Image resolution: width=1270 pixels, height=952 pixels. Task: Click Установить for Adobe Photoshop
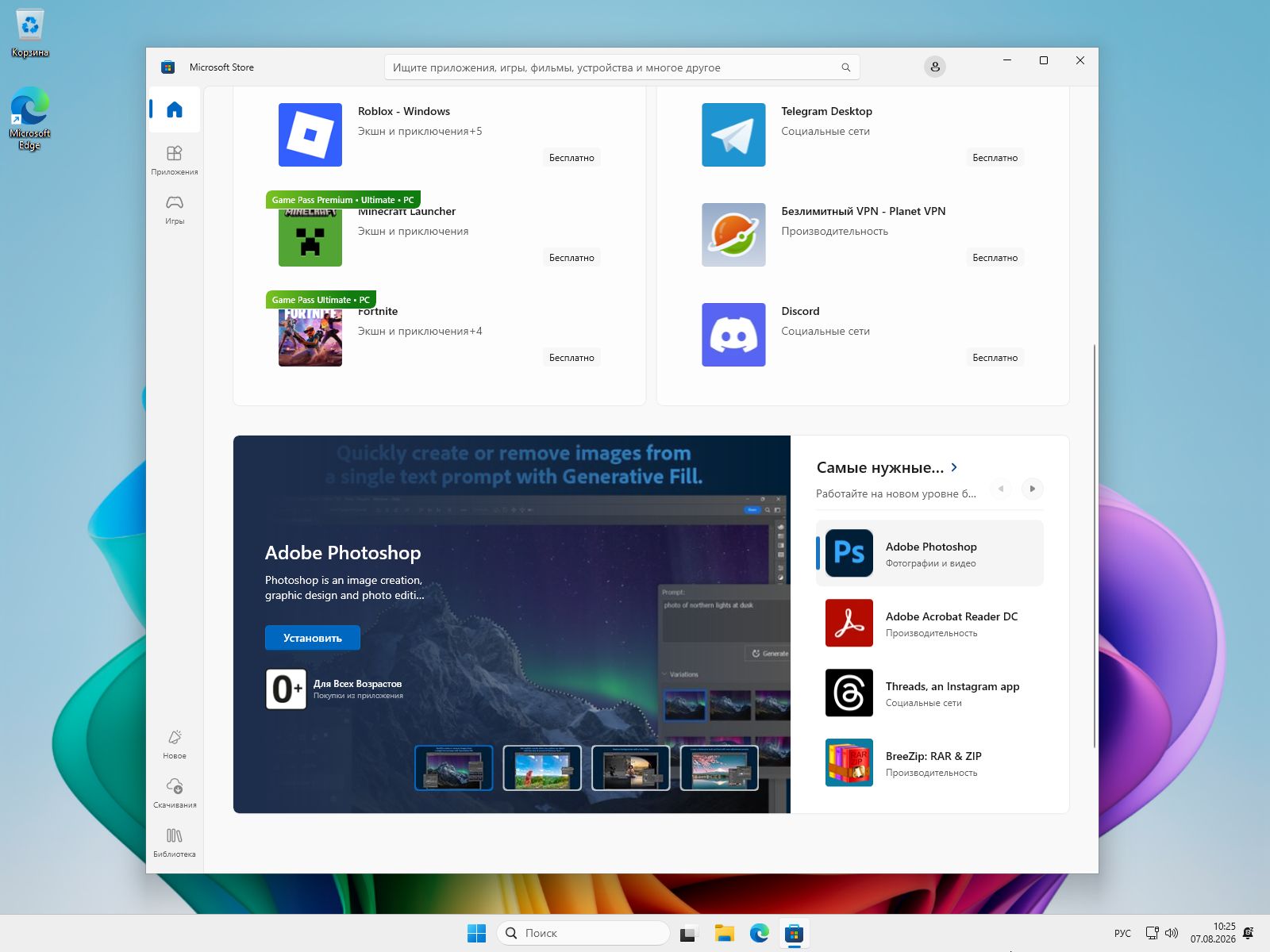pos(313,638)
